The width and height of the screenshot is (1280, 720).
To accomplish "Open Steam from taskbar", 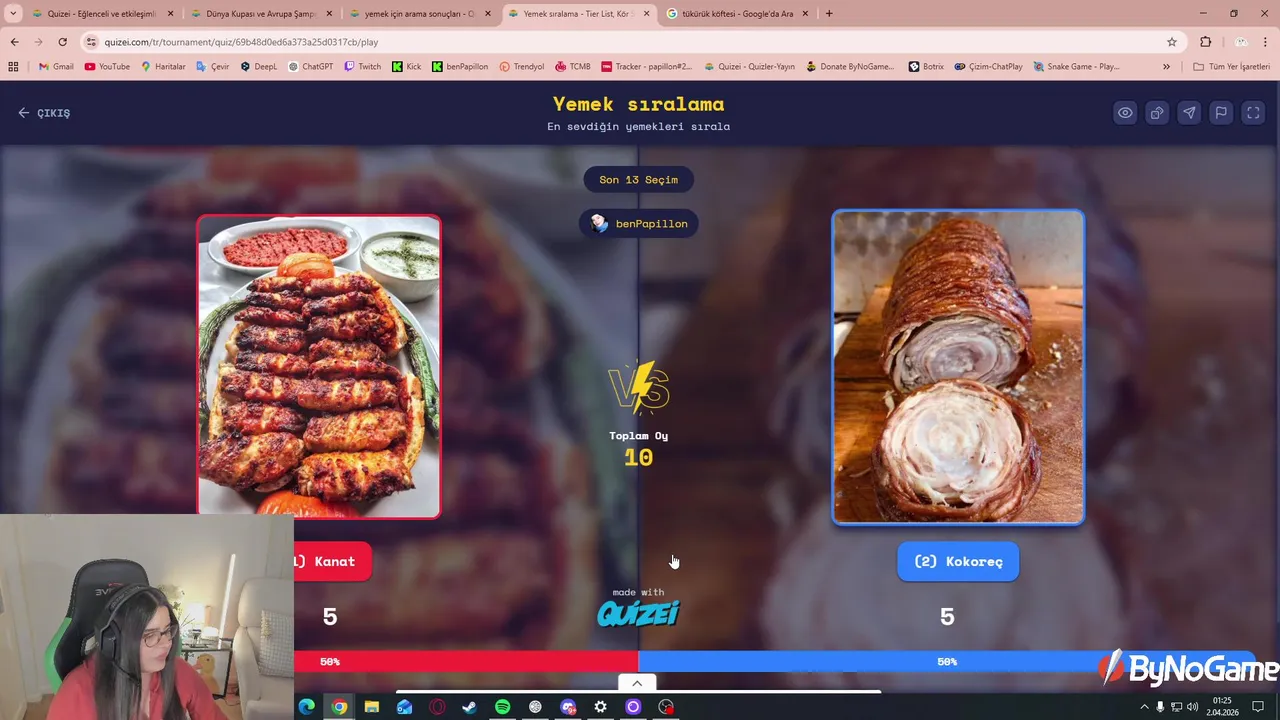I will 470,707.
